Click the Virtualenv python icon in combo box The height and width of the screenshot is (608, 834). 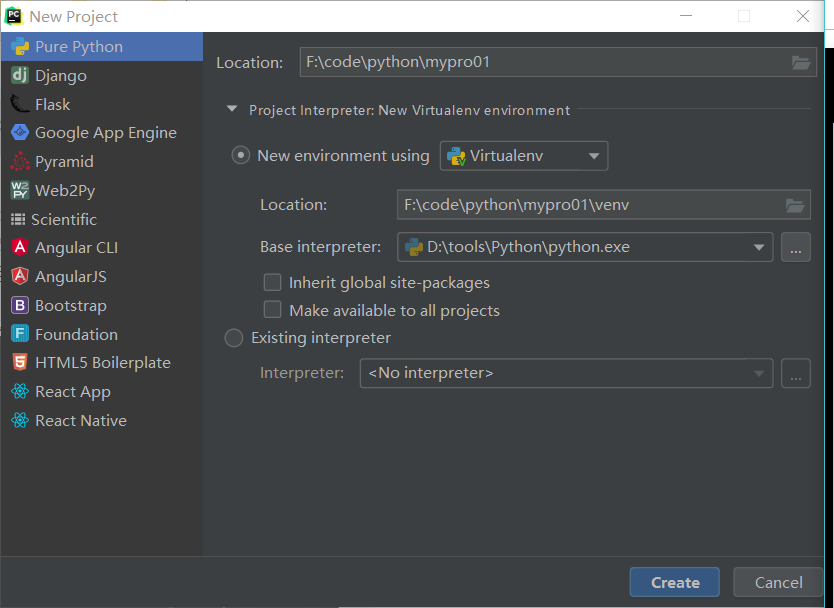[x=456, y=156]
